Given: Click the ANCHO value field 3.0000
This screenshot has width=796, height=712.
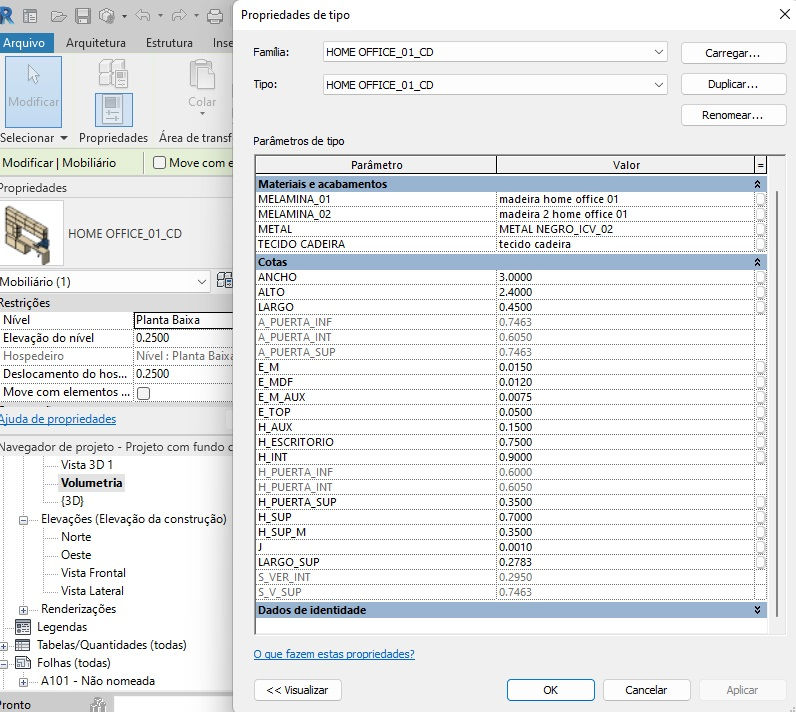Looking at the screenshot, I should click(625, 277).
